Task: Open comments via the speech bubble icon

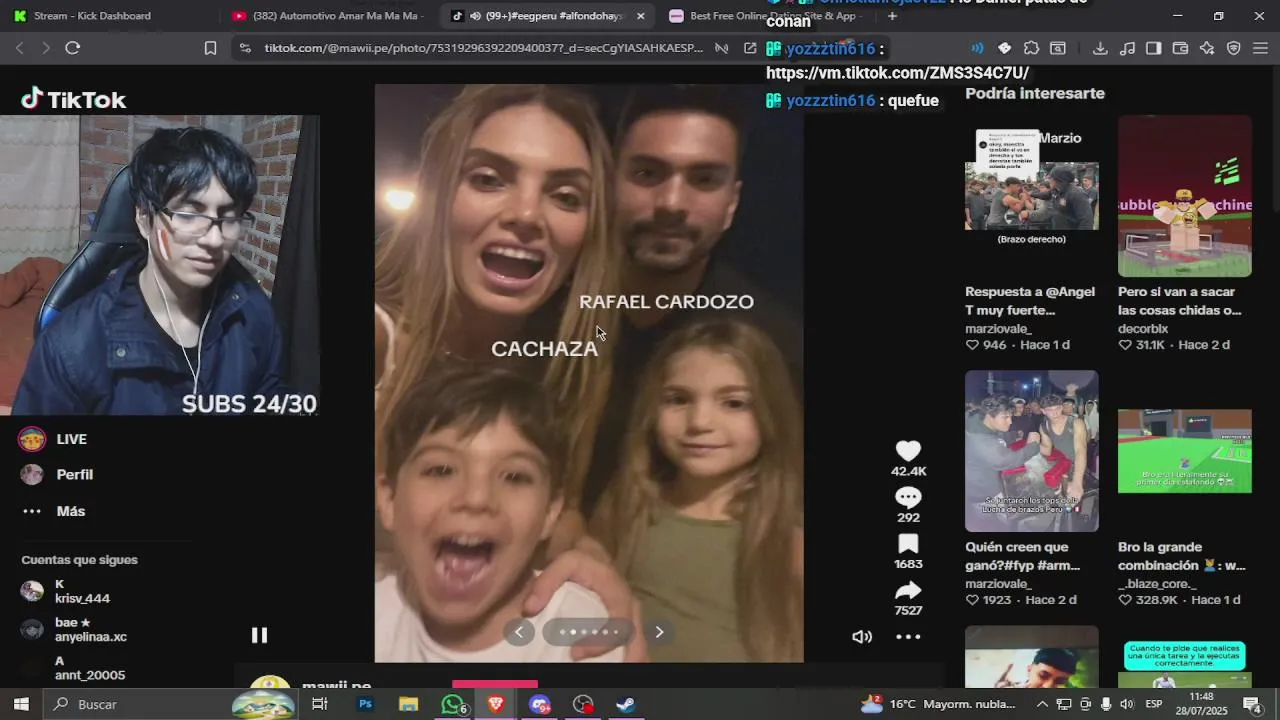Action: click(908, 497)
